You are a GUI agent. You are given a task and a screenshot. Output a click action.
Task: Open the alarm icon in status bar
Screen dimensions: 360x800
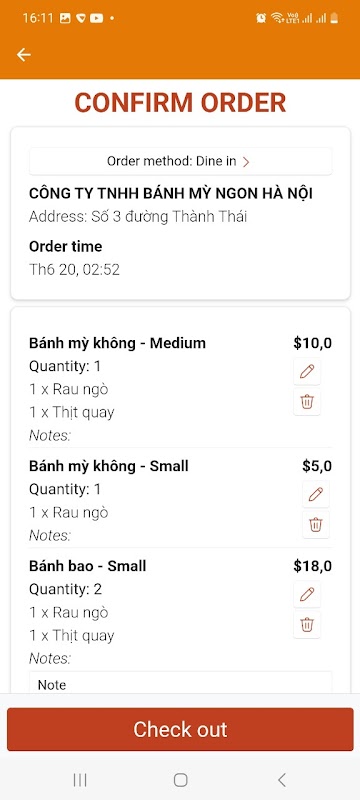[x=261, y=18]
